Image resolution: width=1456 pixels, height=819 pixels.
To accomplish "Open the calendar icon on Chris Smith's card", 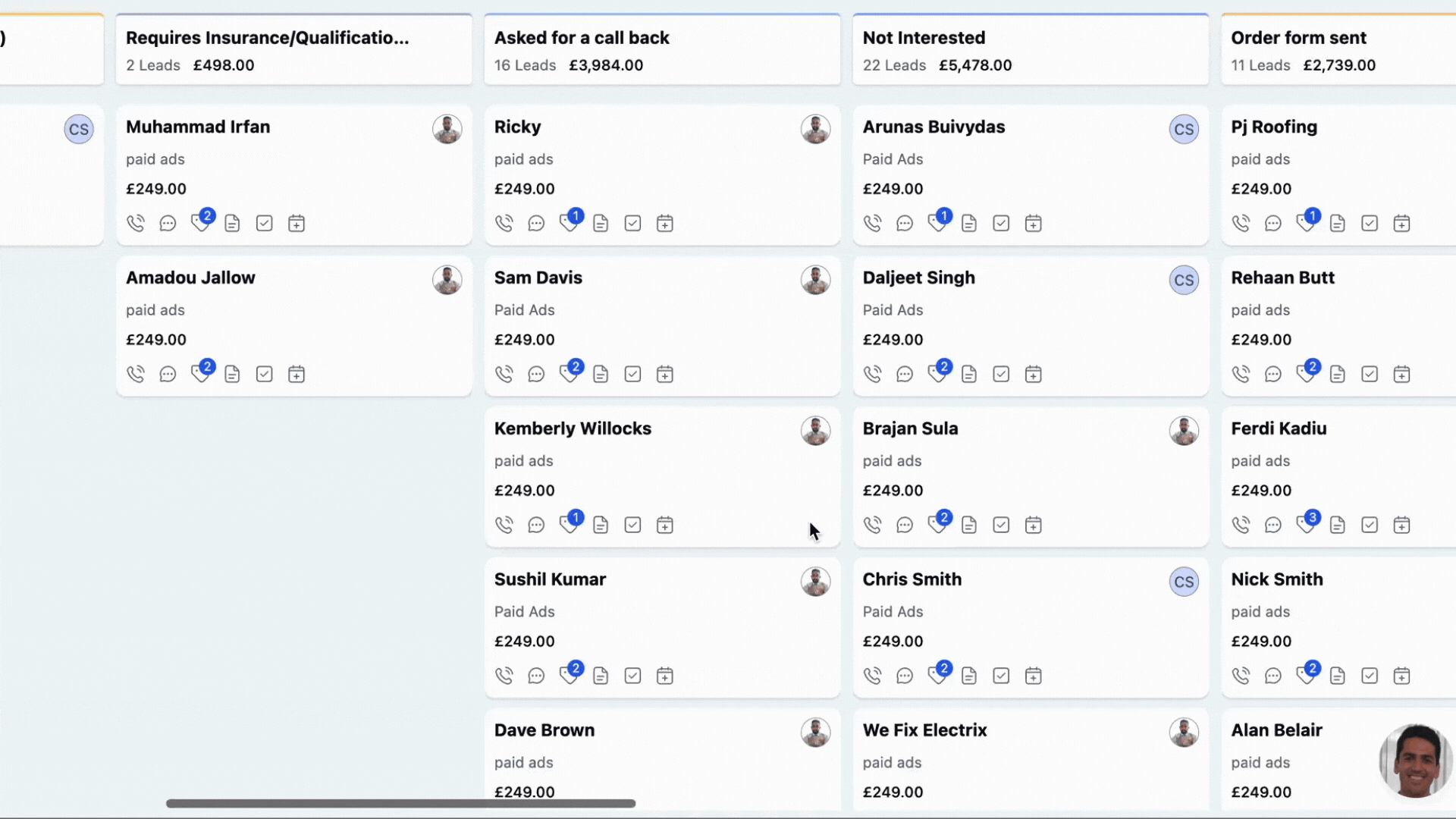I will (x=1033, y=676).
